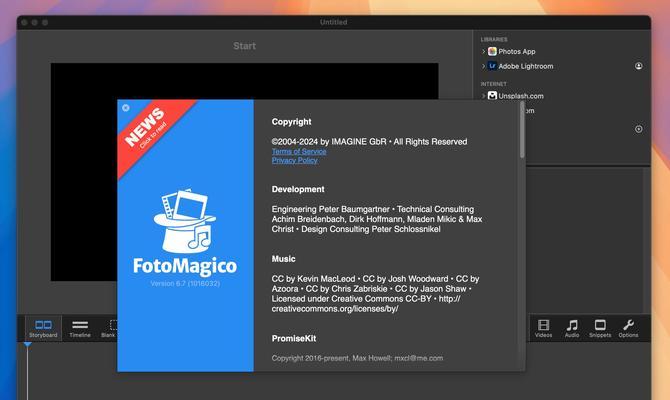Open the Terms of Service link

pyautogui.click(x=299, y=151)
